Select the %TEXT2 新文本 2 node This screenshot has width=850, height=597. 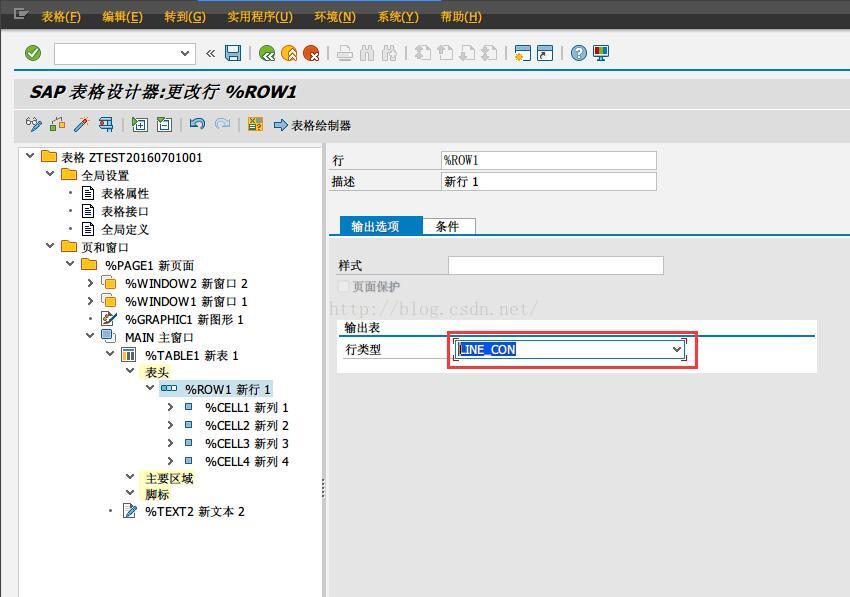click(x=194, y=511)
